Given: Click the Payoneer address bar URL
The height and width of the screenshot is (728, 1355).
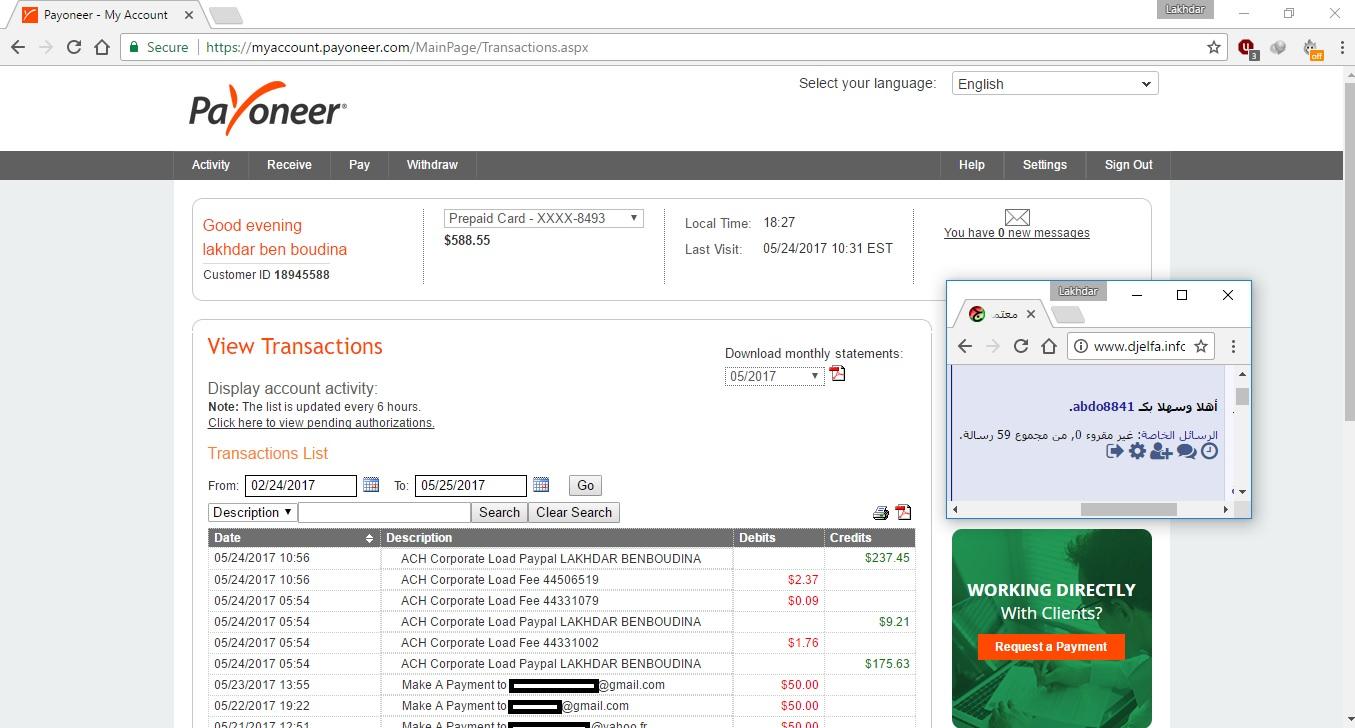Looking at the screenshot, I should [x=397, y=47].
